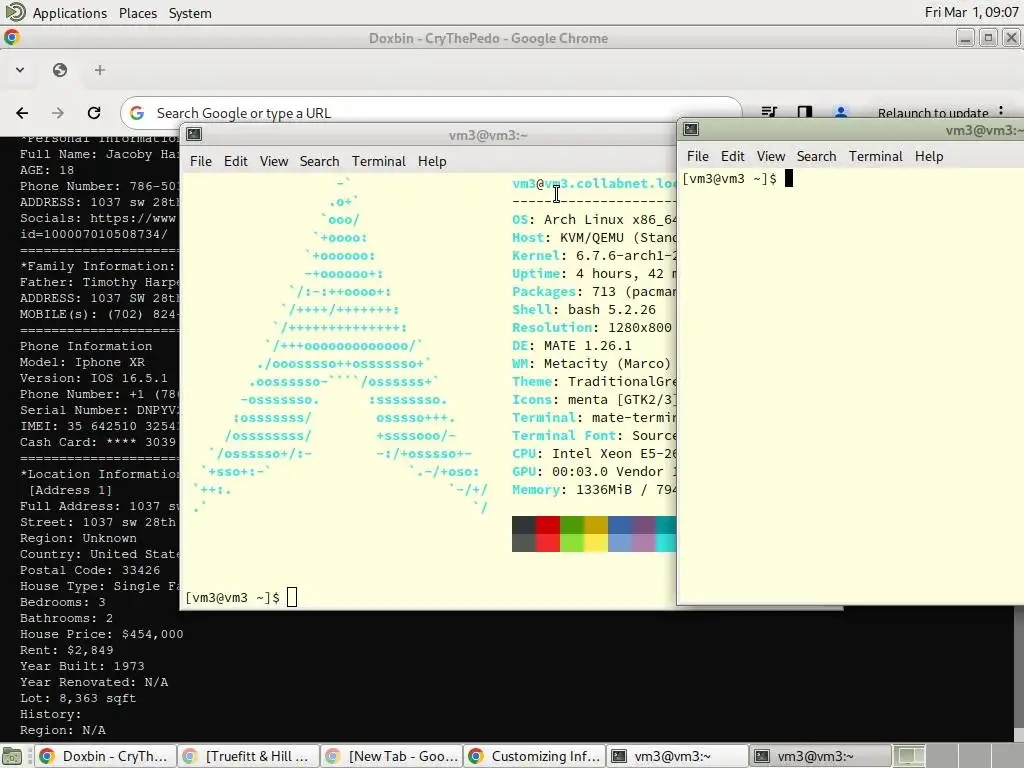This screenshot has width=1024, height=768.
Task: Click the 'Shell: bash 5.2.26' line
Action: click(x=584, y=310)
